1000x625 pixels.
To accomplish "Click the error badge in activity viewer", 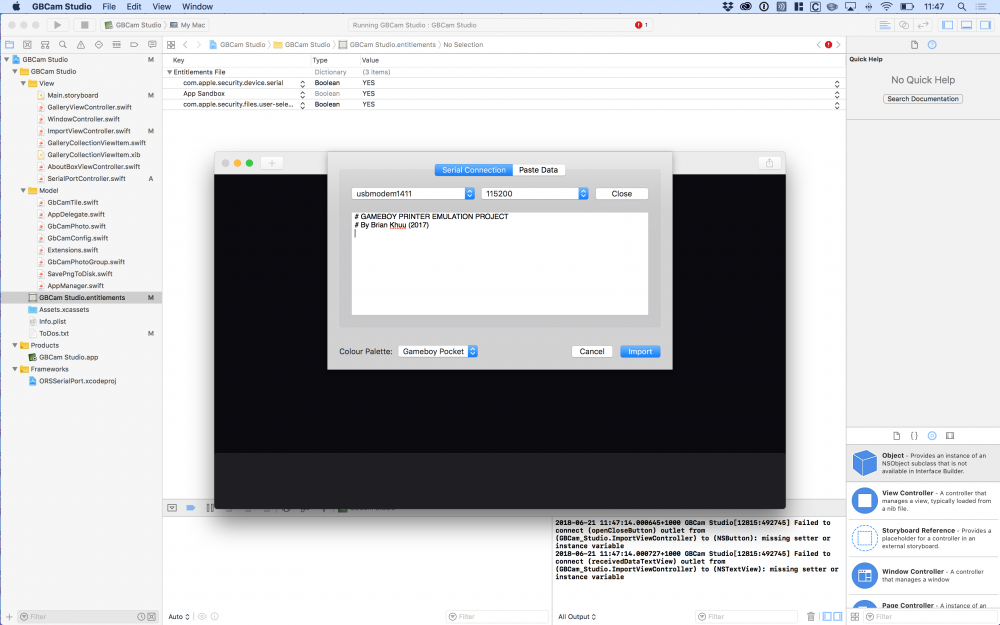I will coord(641,25).
